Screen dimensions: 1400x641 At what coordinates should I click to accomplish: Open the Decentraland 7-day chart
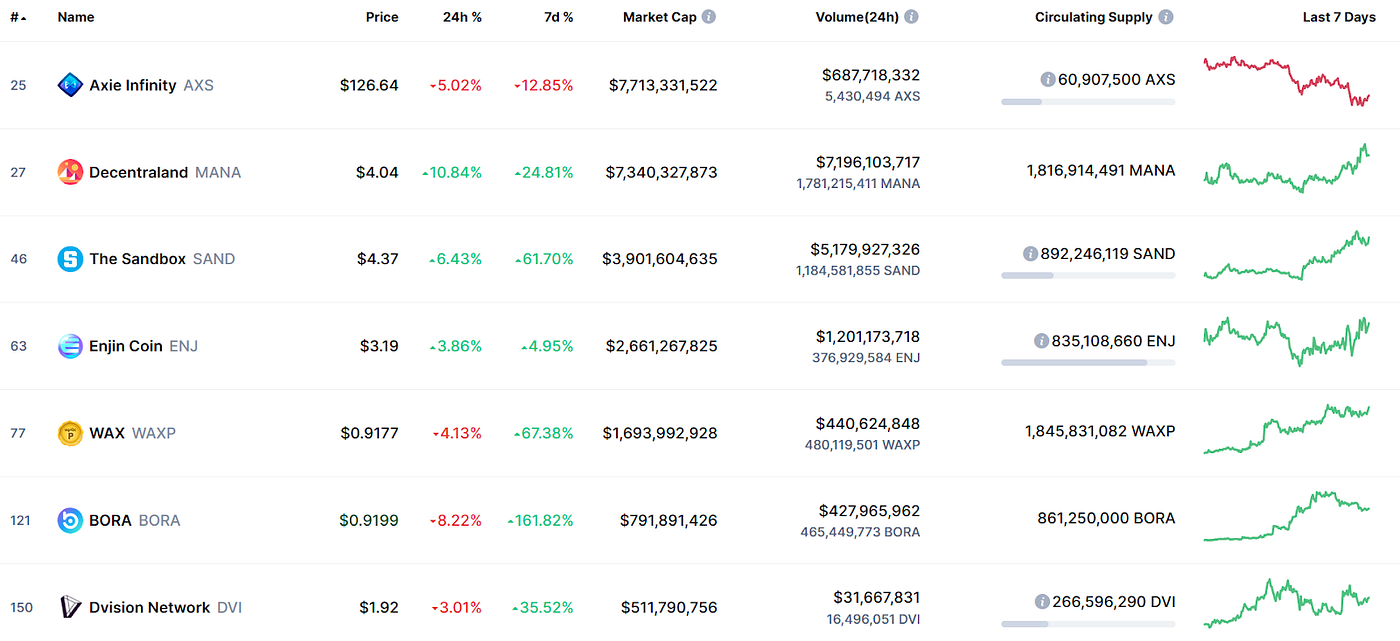click(x=1287, y=168)
